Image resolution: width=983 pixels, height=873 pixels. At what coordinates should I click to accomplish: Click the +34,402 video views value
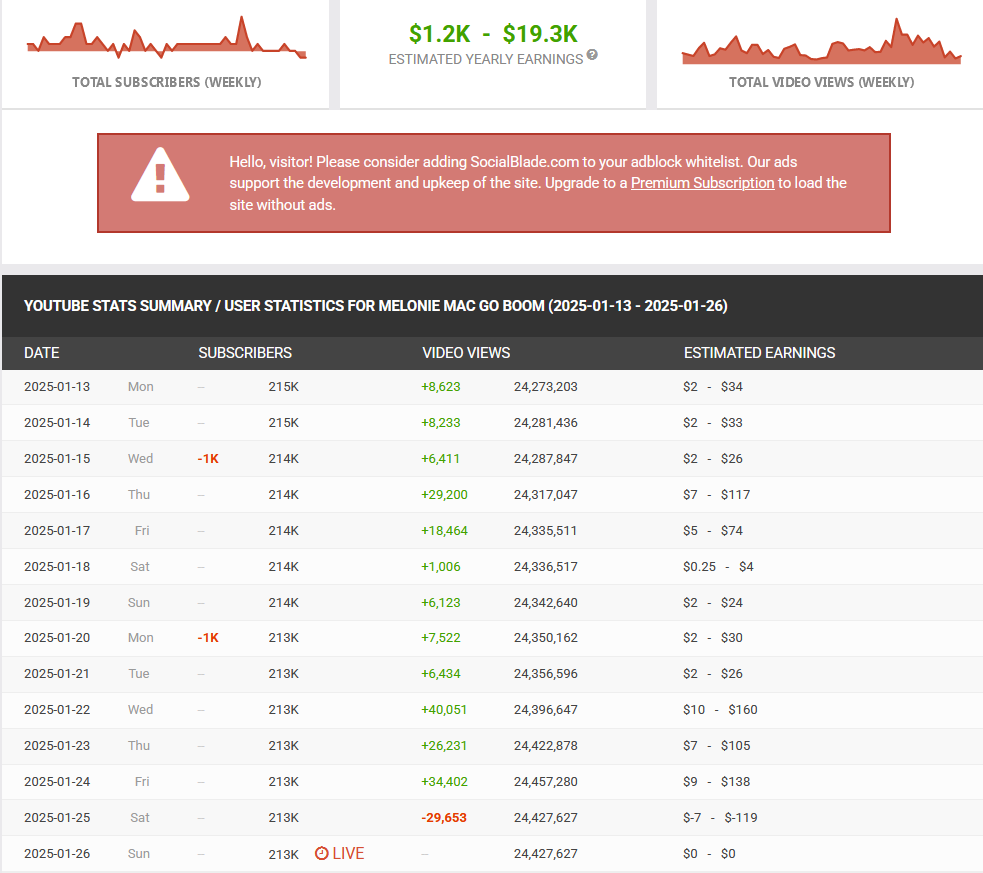point(444,782)
